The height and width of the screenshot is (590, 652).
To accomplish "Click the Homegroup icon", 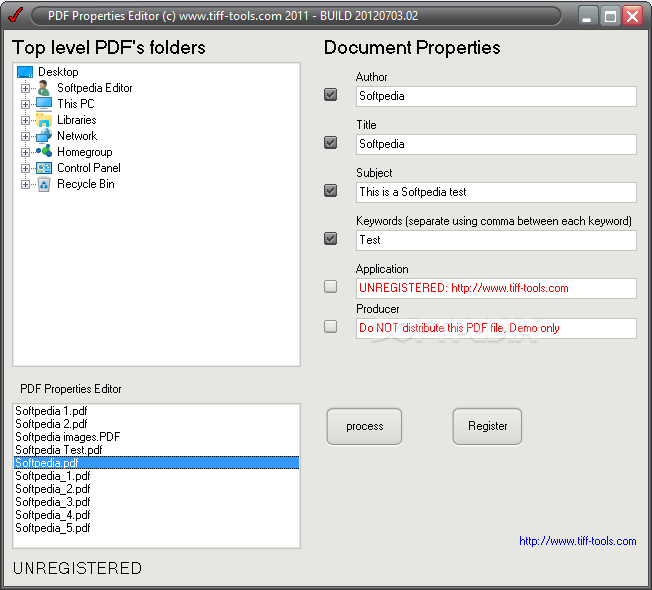I will (44, 151).
